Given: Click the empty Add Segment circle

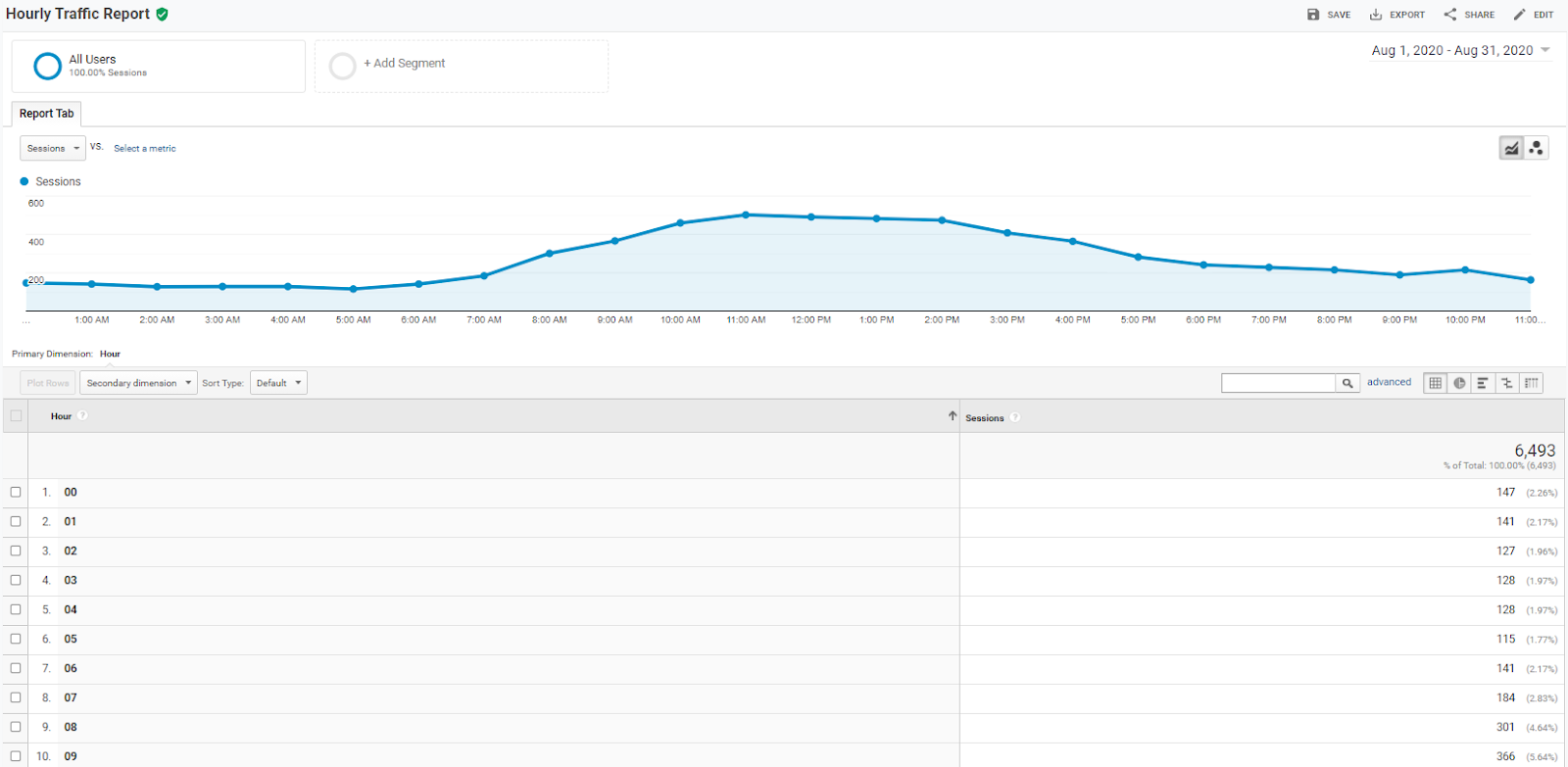Looking at the screenshot, I should coord(343,66).
